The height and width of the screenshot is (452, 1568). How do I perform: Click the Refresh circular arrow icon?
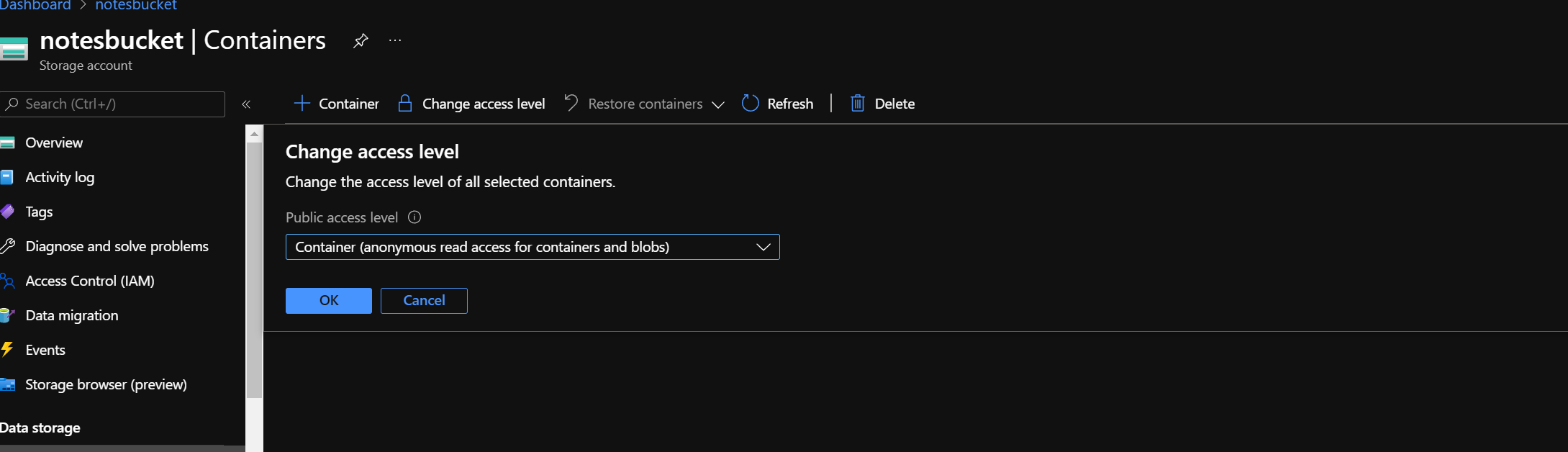[x=750, y=103]
